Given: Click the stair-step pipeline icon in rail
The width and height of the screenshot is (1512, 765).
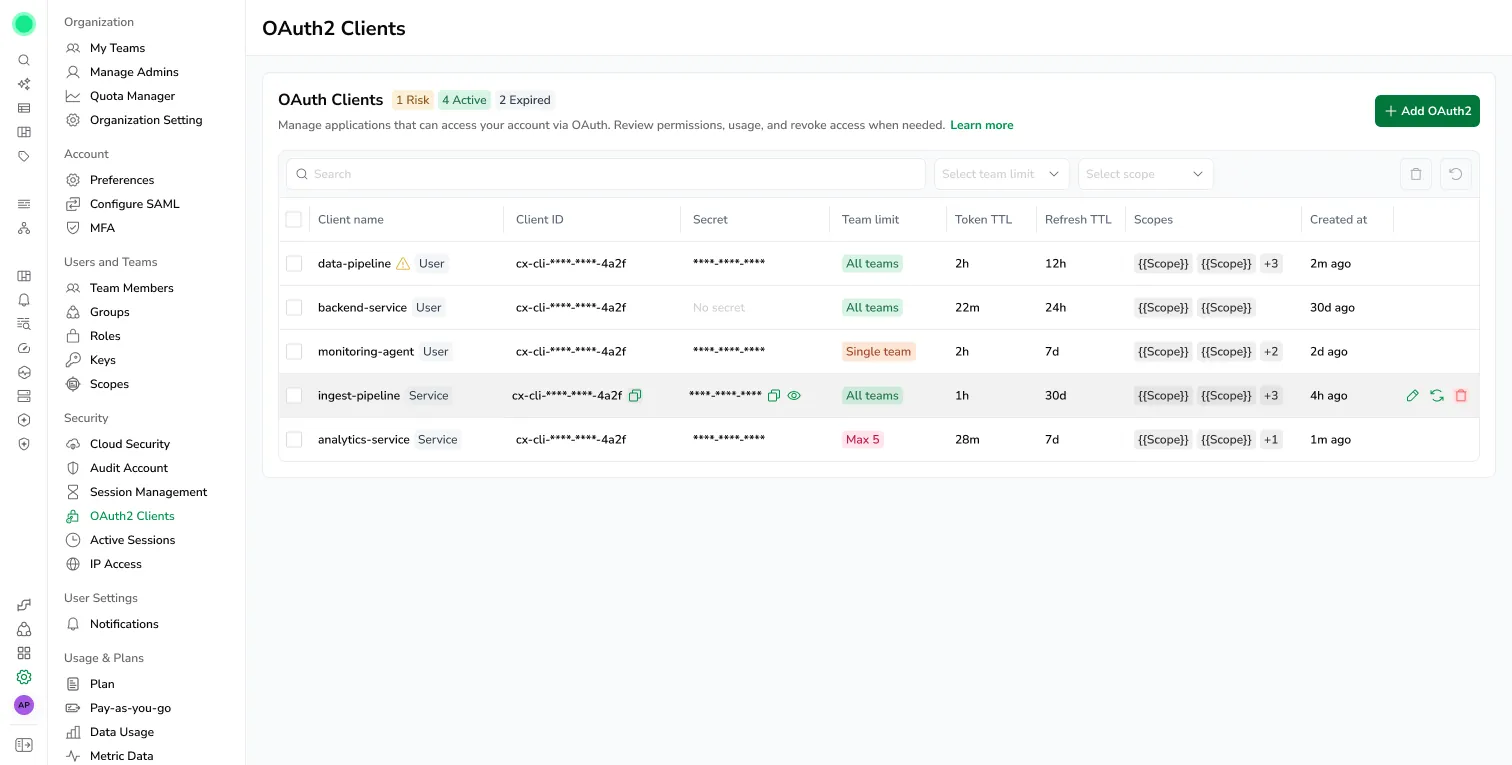Looking at the screenshot, I should coord(24,605).
